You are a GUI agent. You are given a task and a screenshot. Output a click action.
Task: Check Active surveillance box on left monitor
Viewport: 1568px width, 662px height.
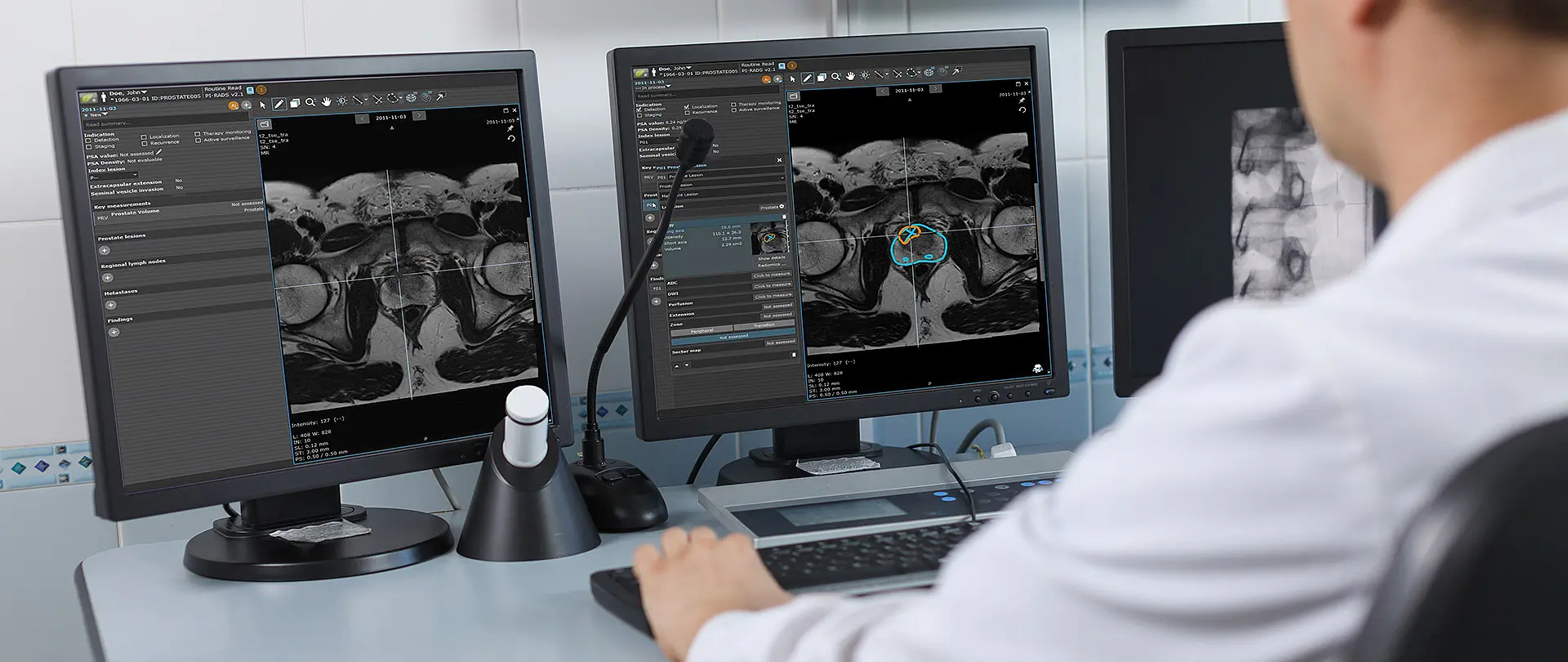click(198, 140)
